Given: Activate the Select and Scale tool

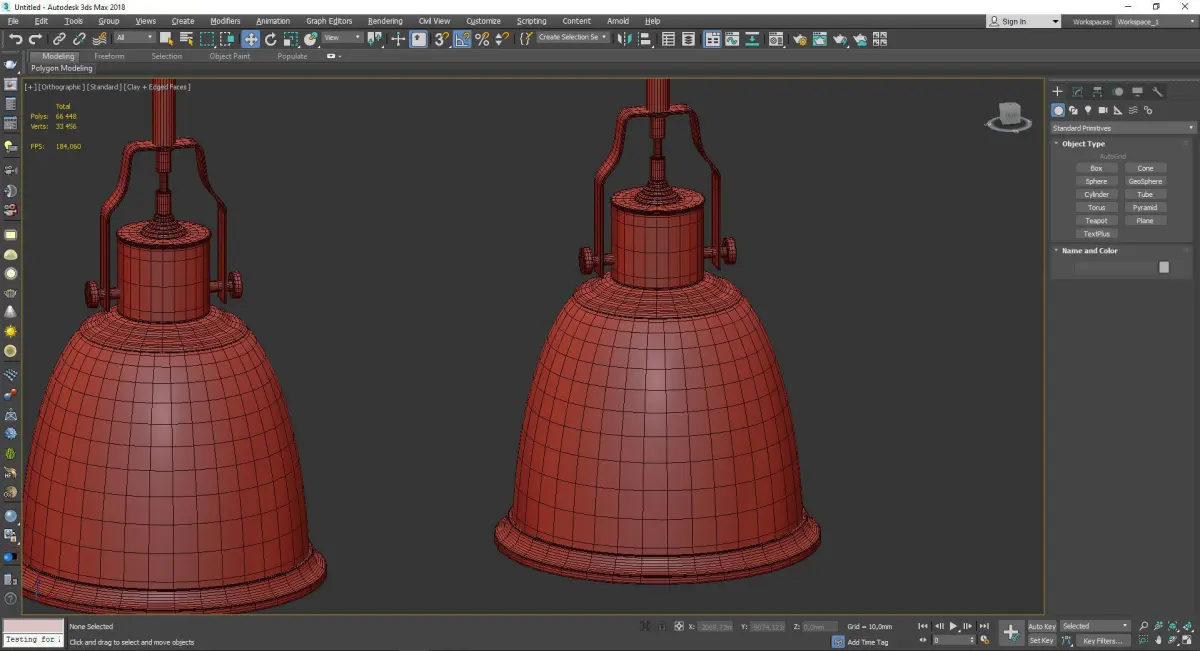Looking at the screenshot, I should coord(290,39).
